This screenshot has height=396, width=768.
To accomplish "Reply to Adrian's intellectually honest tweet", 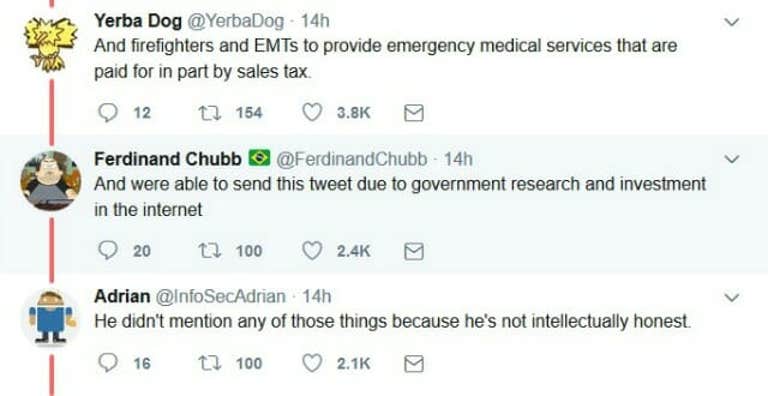I will [x=107, y=363].
